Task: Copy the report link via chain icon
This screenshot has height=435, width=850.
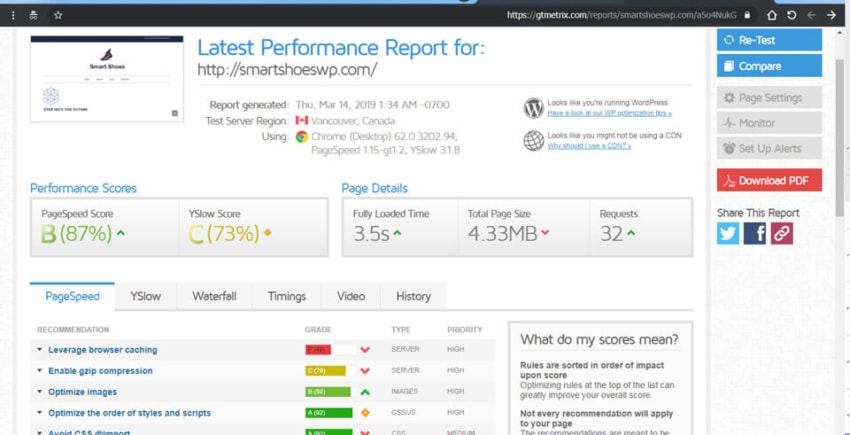Action: click(x=782, y=233)
